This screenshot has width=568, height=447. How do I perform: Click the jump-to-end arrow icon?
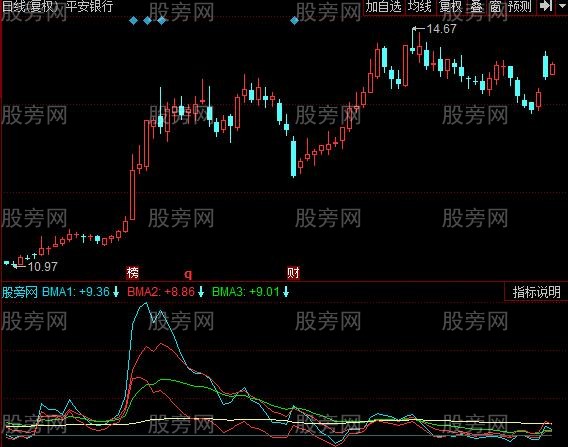546,6
